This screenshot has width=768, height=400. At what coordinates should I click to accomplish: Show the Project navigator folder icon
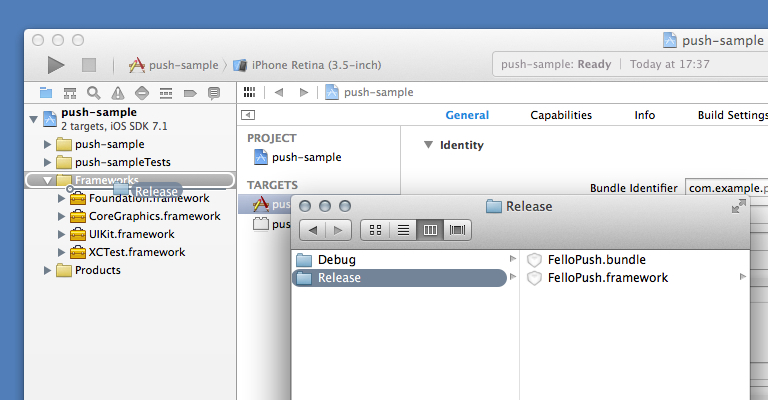[x=46, y=93]
